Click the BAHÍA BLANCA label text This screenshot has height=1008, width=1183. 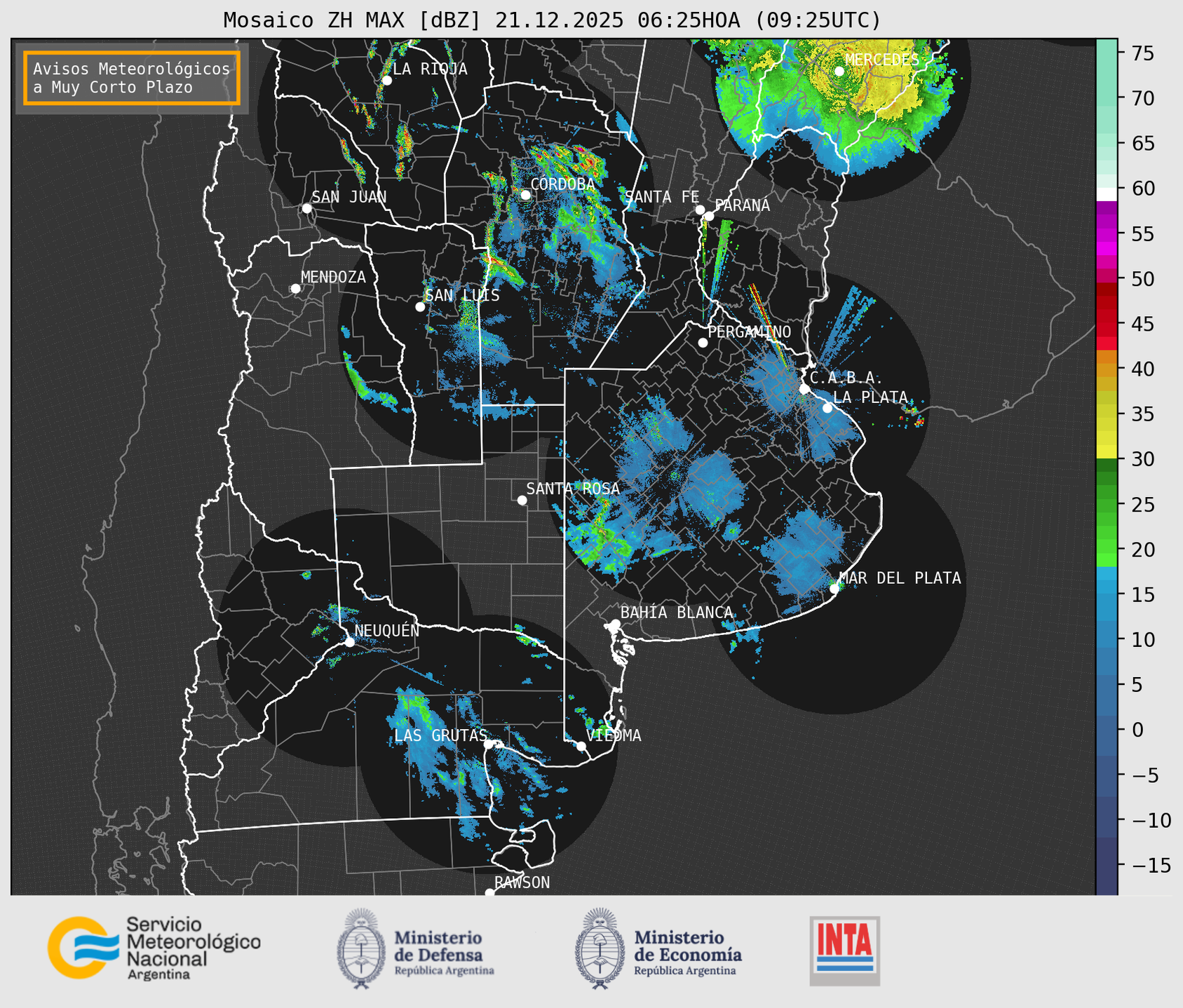coord(677,613)
